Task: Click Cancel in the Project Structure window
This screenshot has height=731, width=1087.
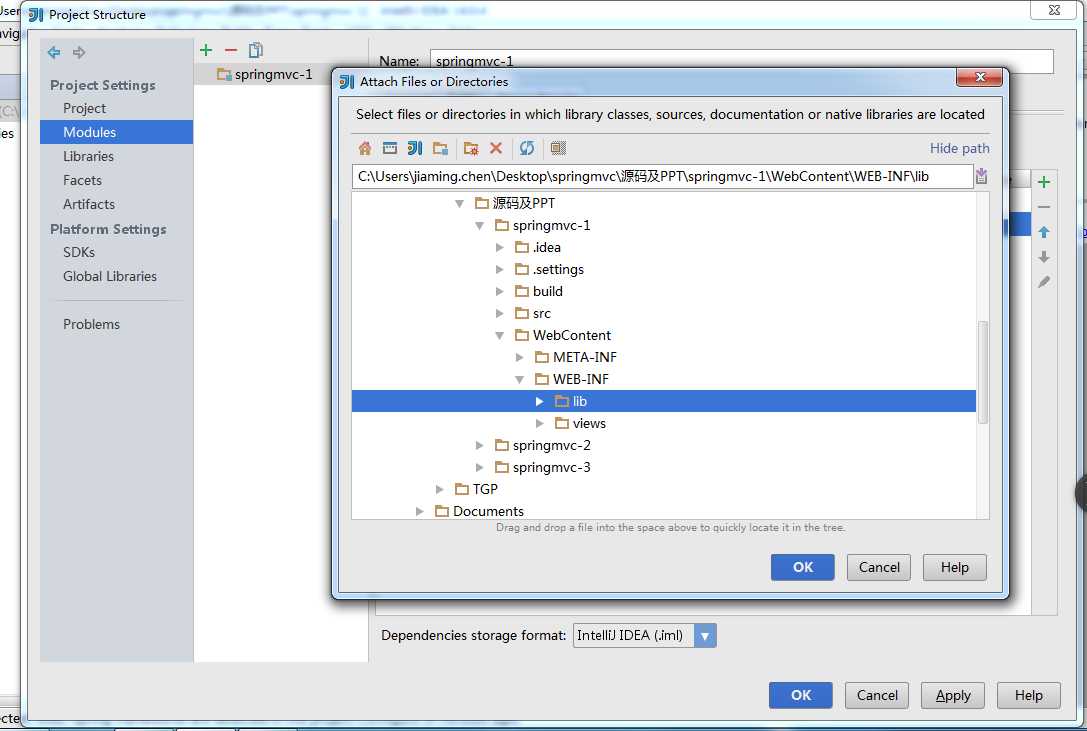Action: pyautogui.click(x=877, y=696)
